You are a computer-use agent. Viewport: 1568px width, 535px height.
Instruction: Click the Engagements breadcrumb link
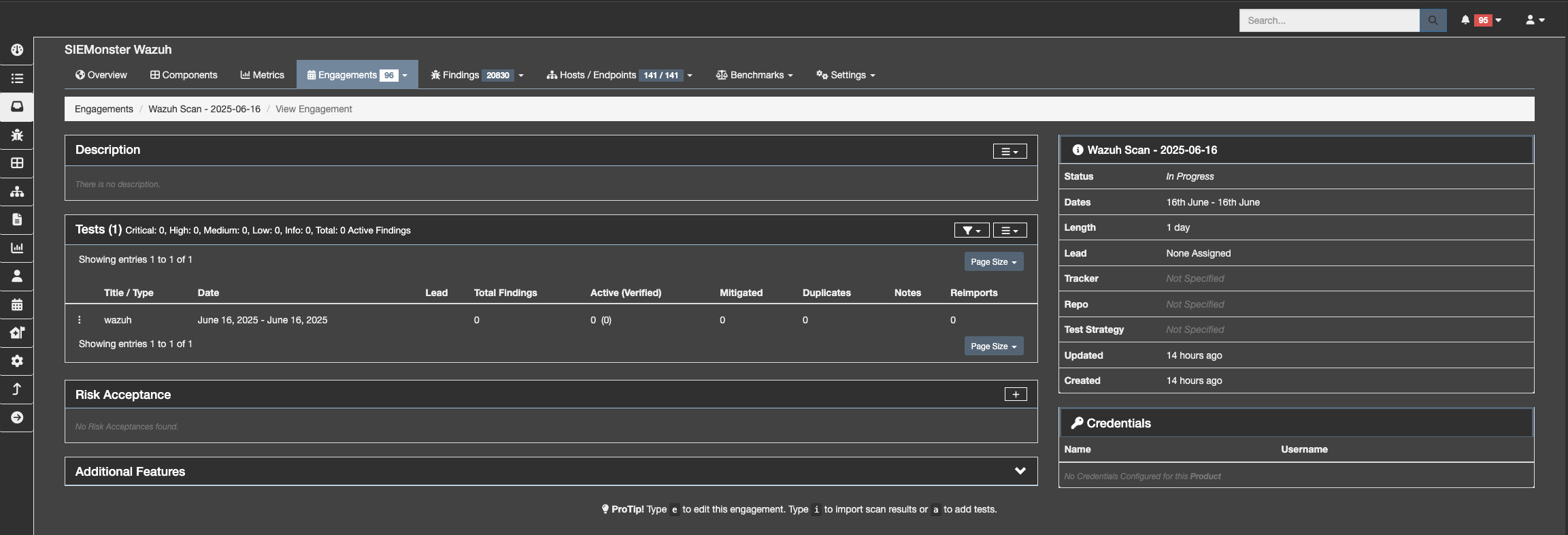point(103,109)
